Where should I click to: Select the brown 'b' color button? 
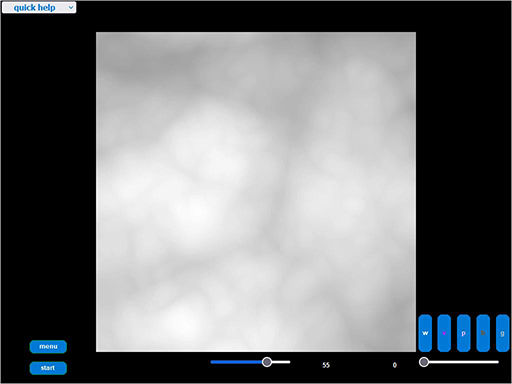pyautogui.click(x=483, y=333)
